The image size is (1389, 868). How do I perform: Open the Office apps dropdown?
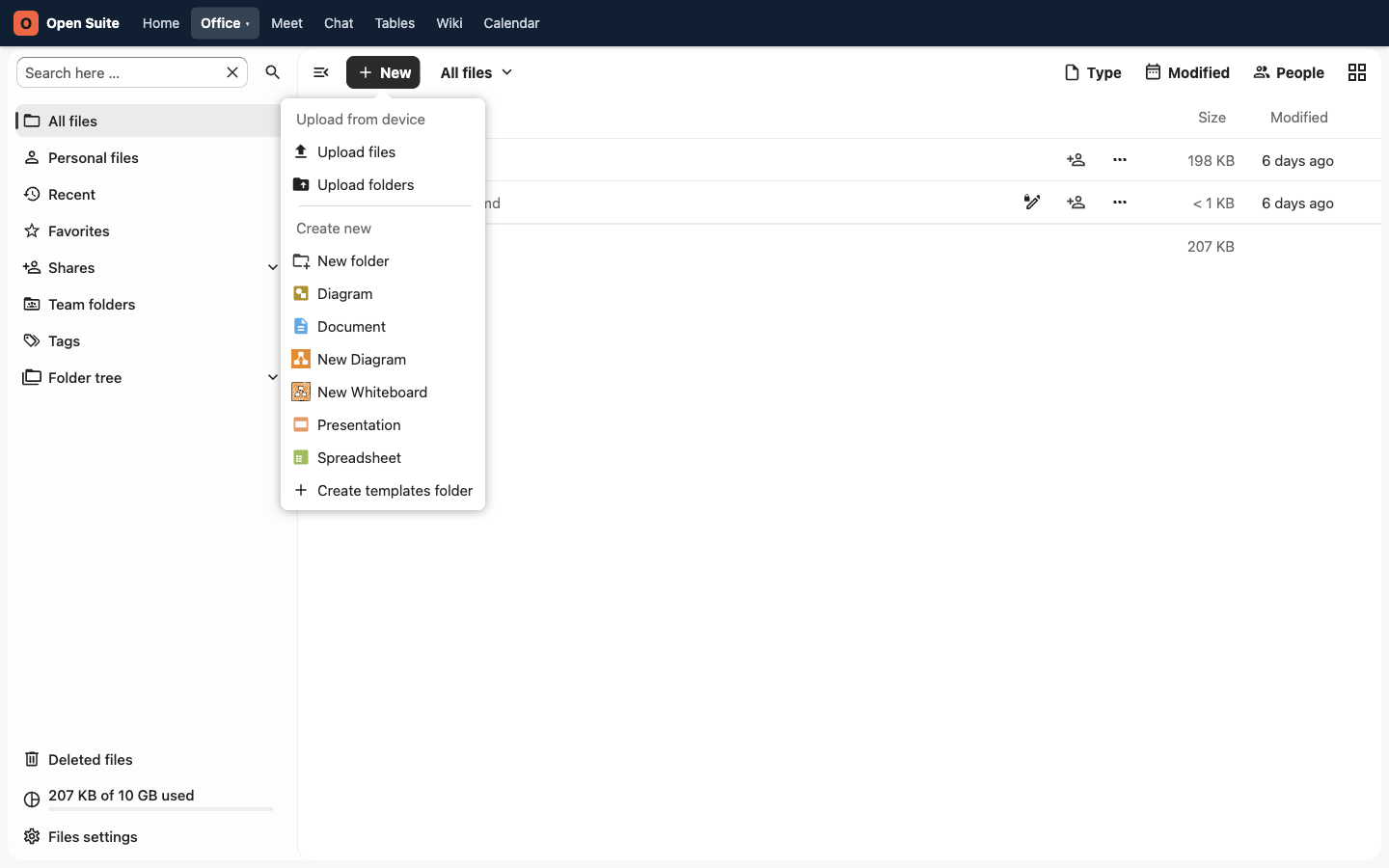point(225,23)
